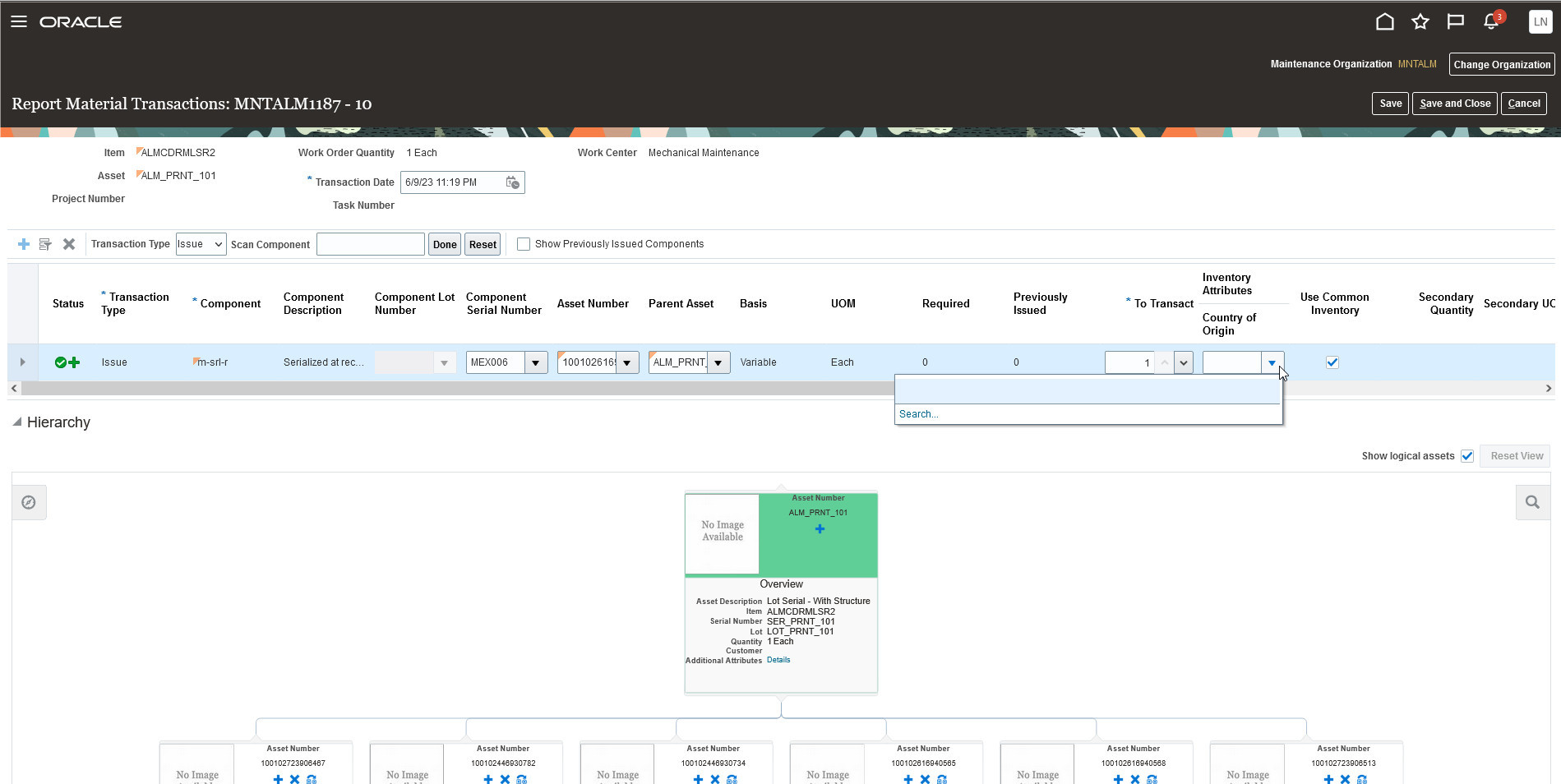
Task: Toggle Show Previously Issued Components checkbox
Action: click(x=523, y=244)
